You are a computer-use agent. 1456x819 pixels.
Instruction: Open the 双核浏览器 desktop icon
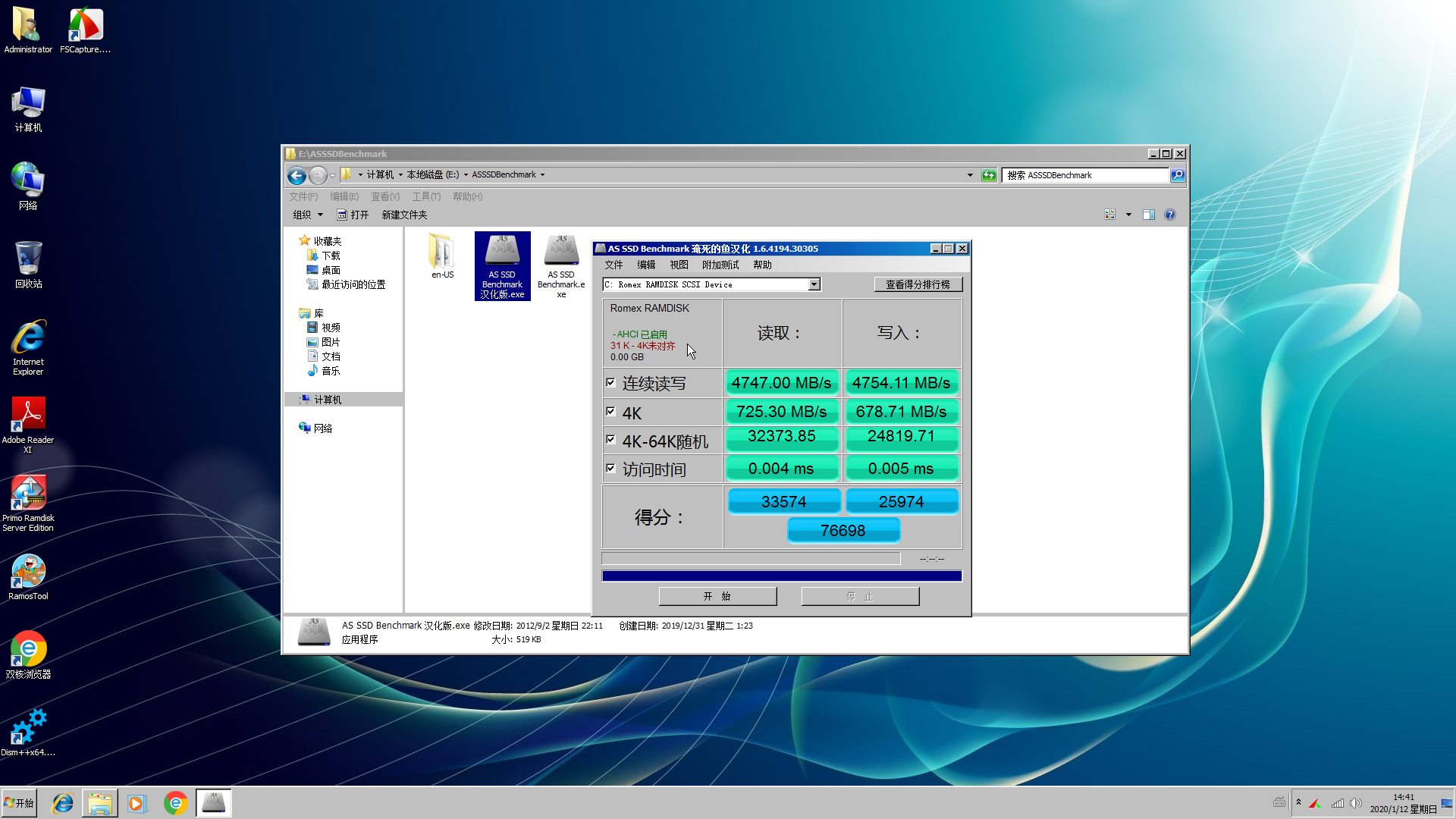[x=28, y=655]
